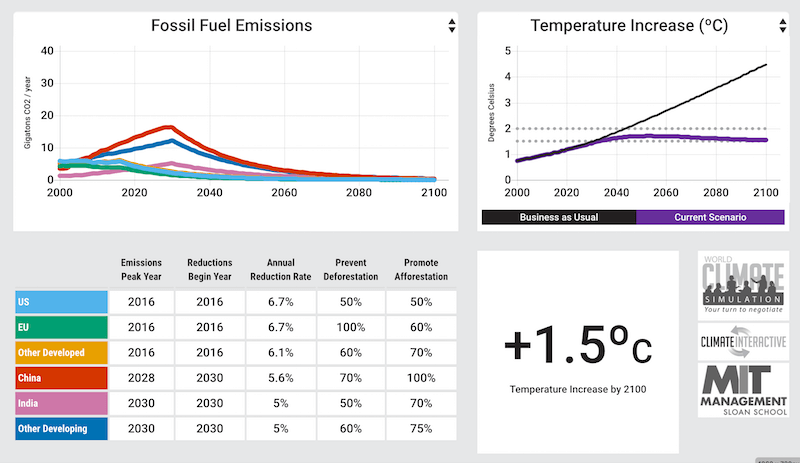The width and height of the screenshot is (800, 463).
Task: Select the US region row label
Action: [61, 302]
